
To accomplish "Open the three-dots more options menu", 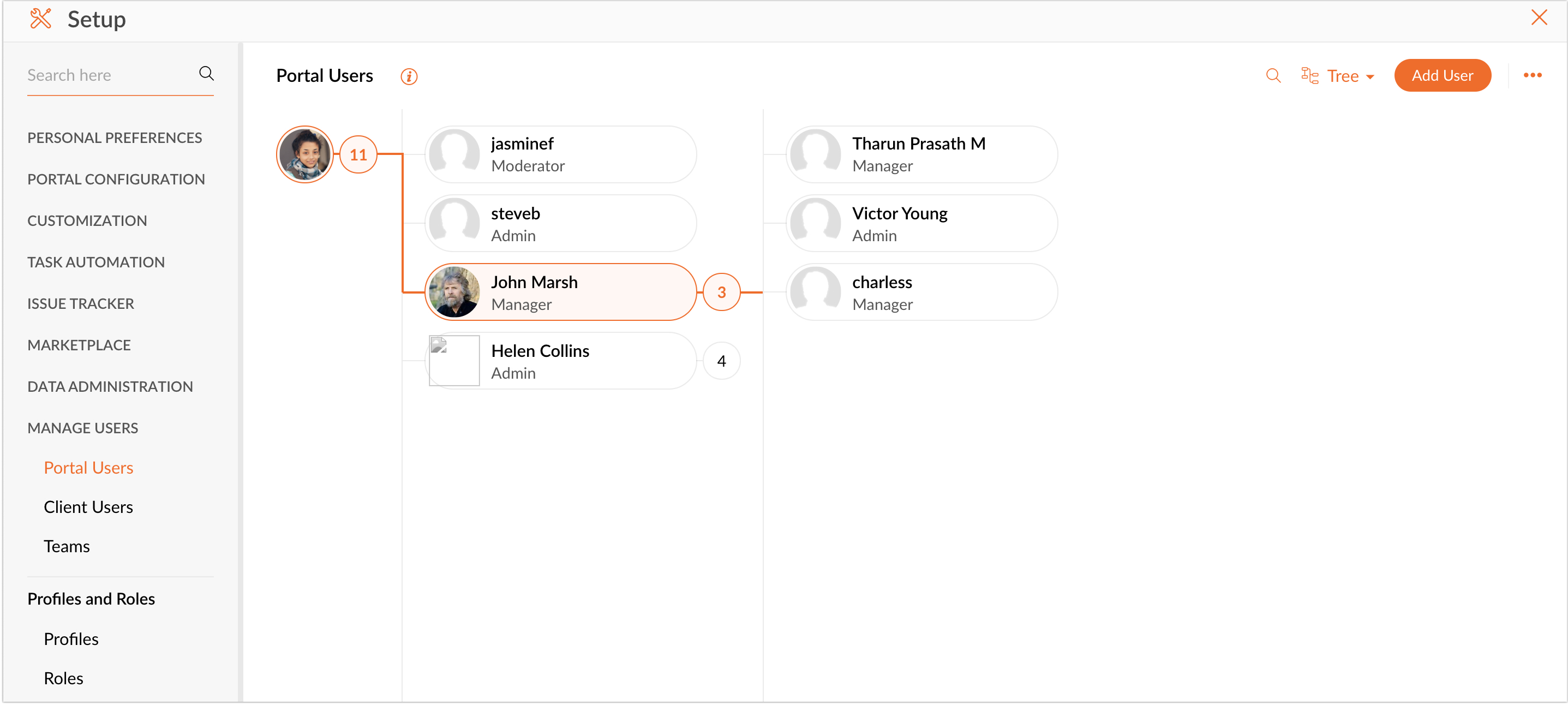I will click(1532, 75).
